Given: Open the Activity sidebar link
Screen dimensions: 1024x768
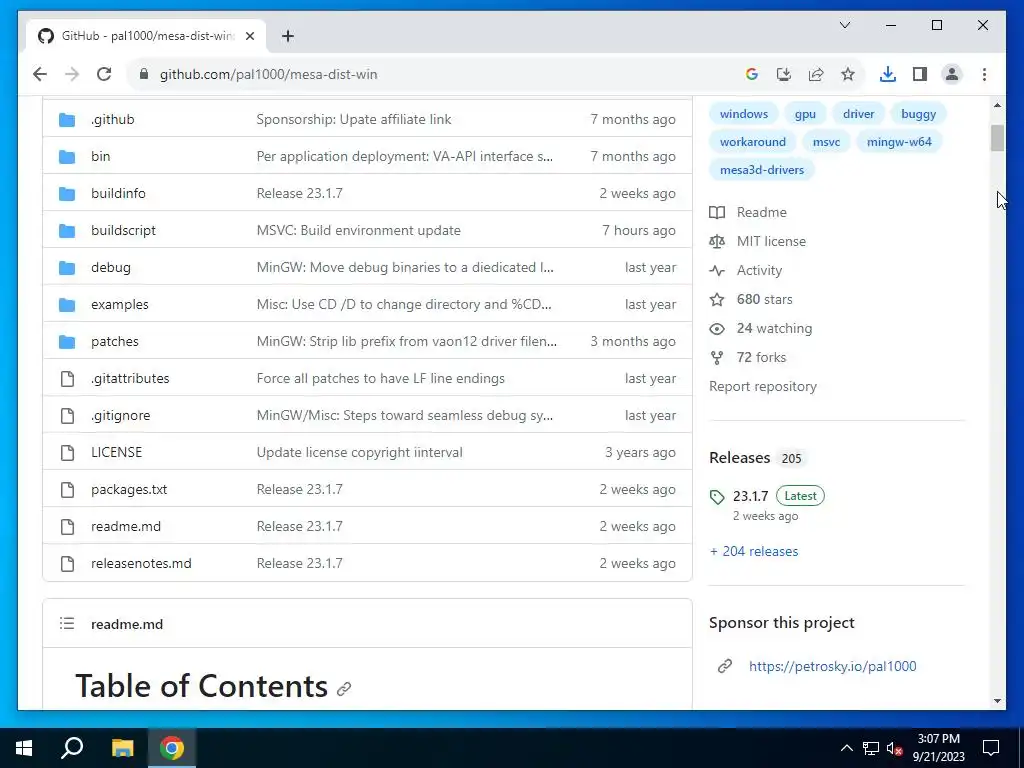Looking at the screenshot, I should tap(746, 270).
